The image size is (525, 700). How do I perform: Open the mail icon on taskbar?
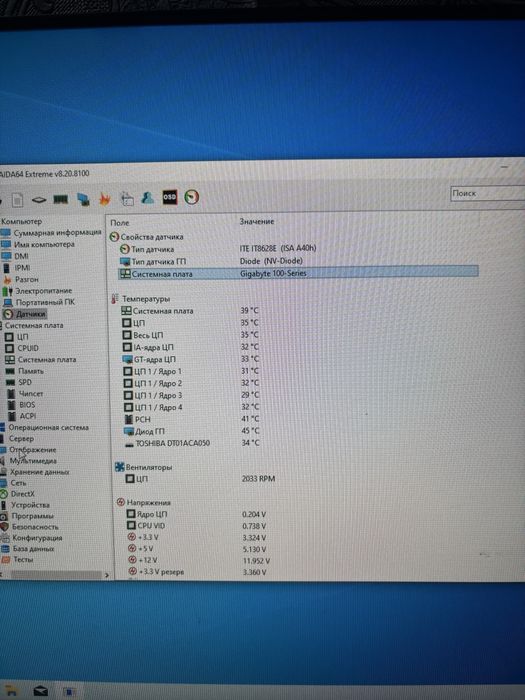coord(41,692)
